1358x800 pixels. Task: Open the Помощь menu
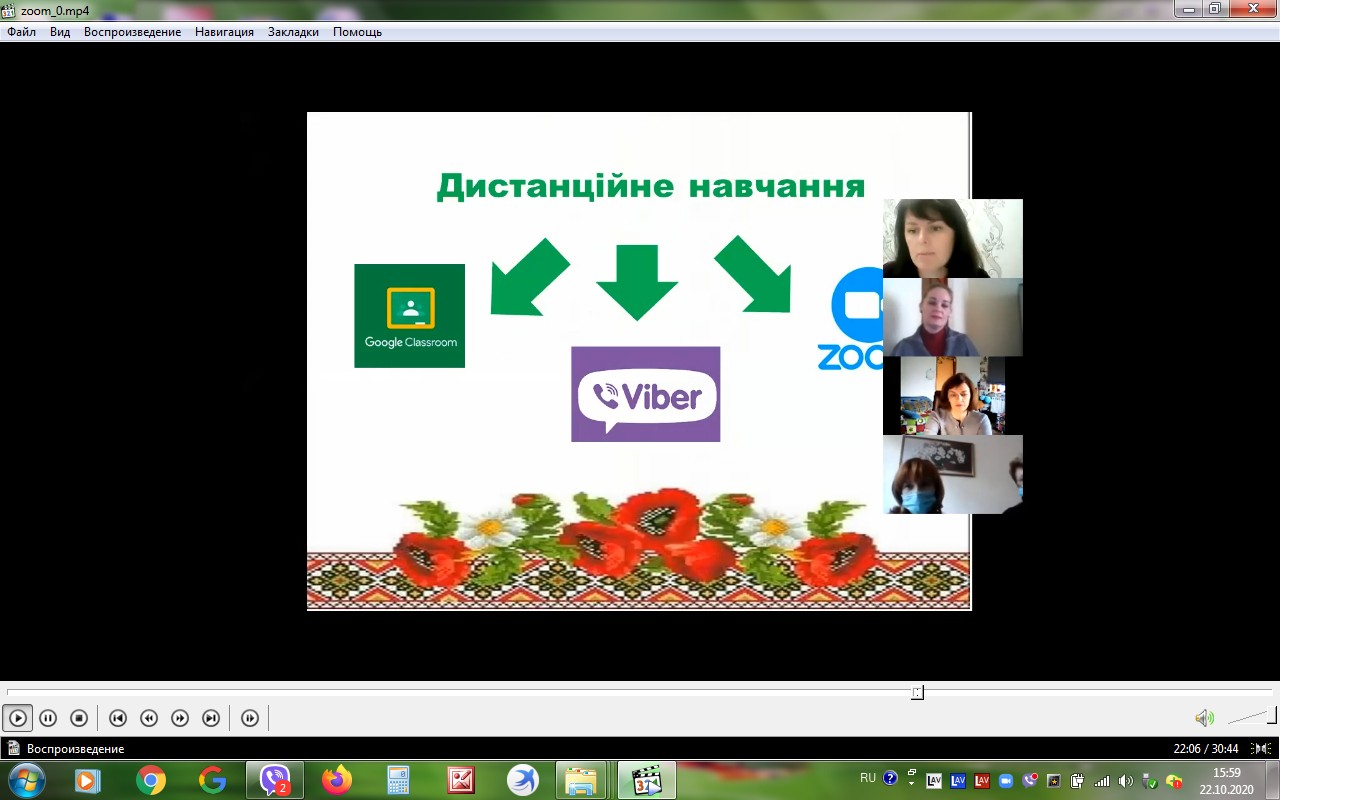tap(357, 32)
